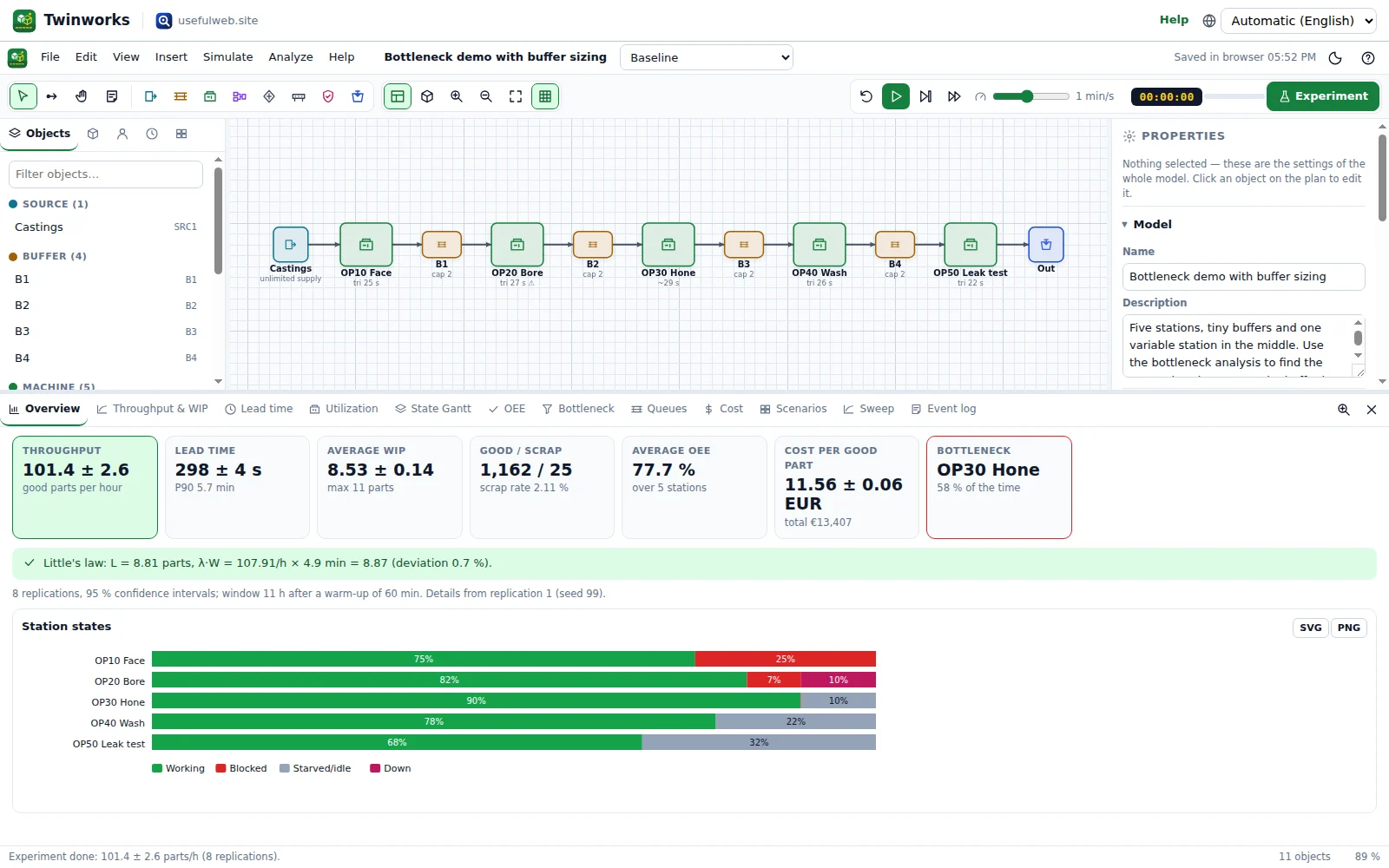
Task: Select Castings in the object list
Action: 106,227
